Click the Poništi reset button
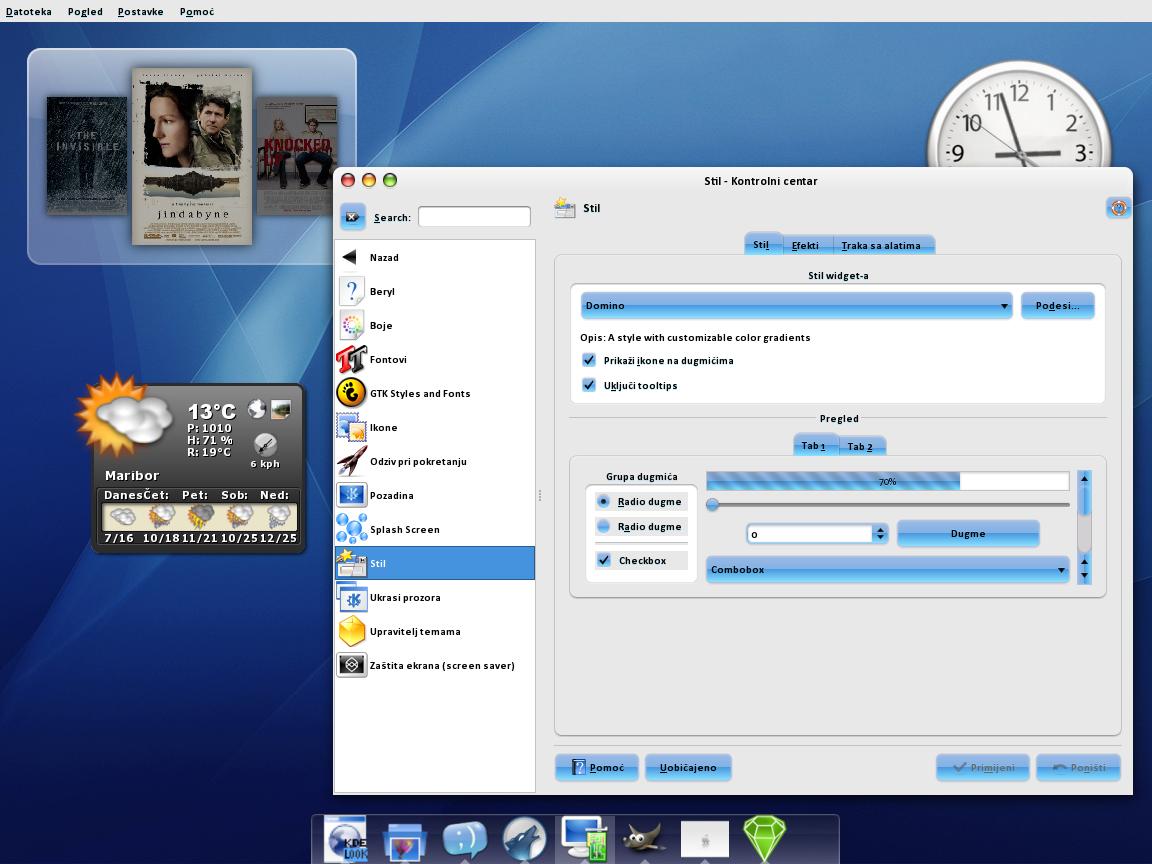1152x864 pixels. pos(1079,768)
